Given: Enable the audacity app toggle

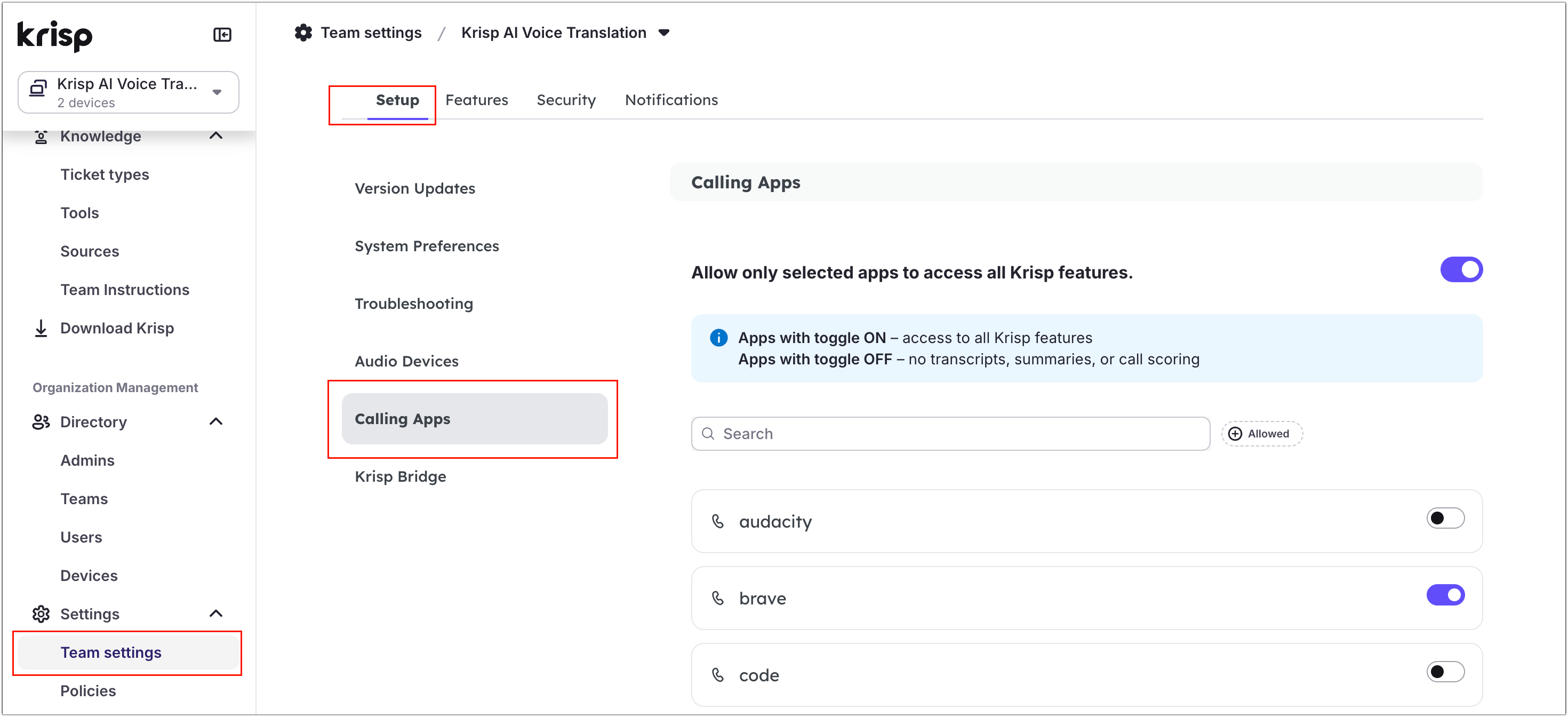Looking at the screenshot, I should (1445, 519).
